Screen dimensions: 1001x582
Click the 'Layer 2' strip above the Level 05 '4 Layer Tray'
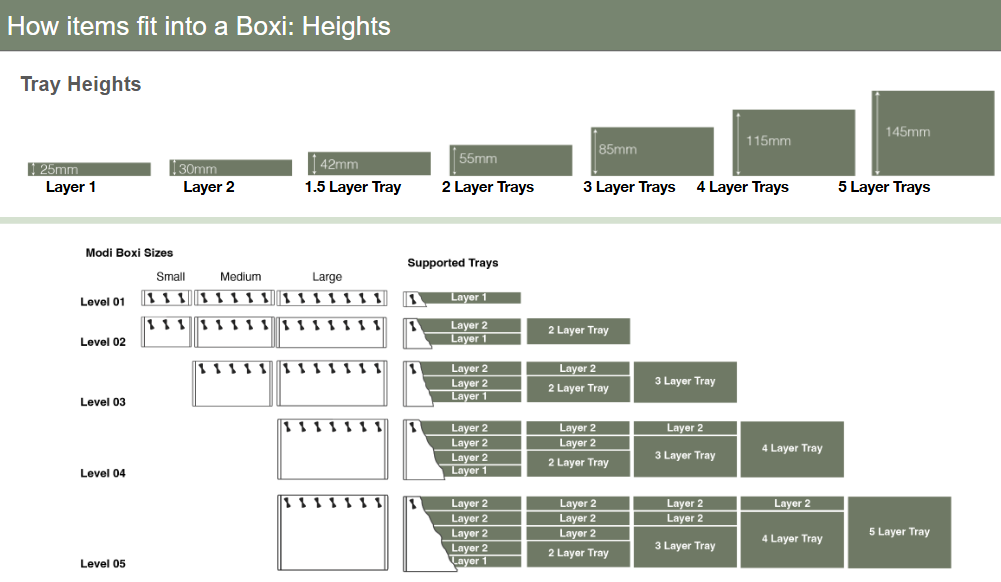coord(792,504)
